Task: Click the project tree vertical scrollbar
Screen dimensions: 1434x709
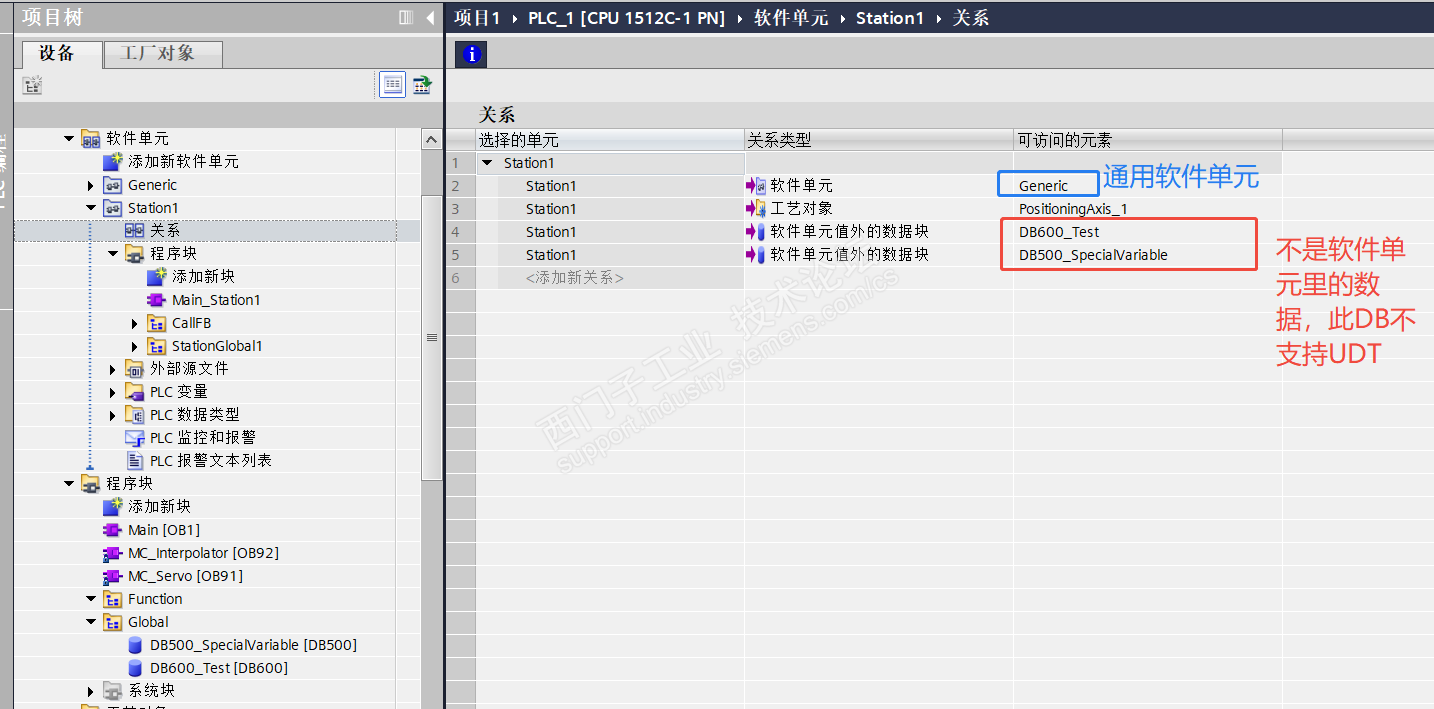Action: 431,338
